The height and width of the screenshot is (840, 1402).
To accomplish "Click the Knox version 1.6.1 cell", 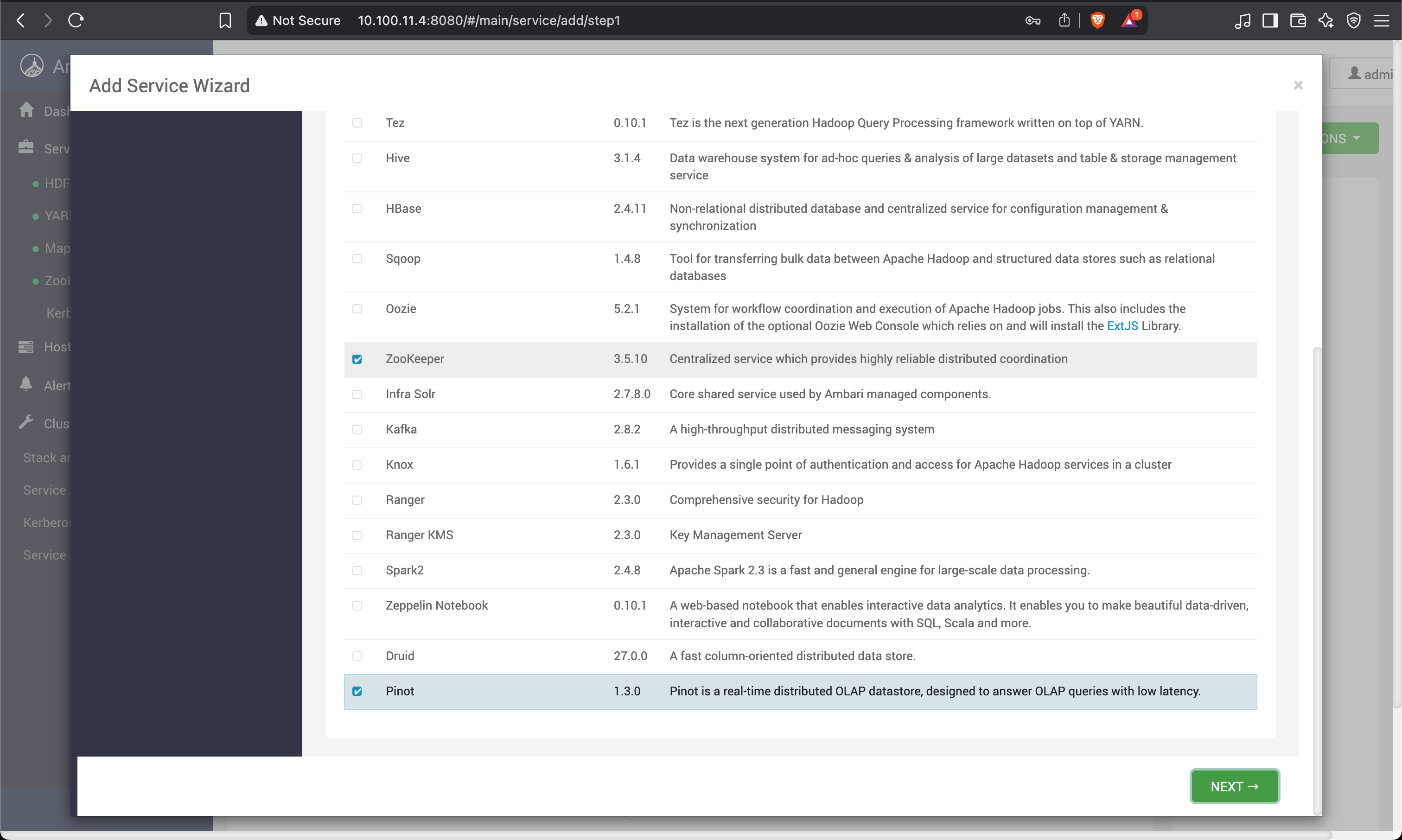I will tap(626, 465).
